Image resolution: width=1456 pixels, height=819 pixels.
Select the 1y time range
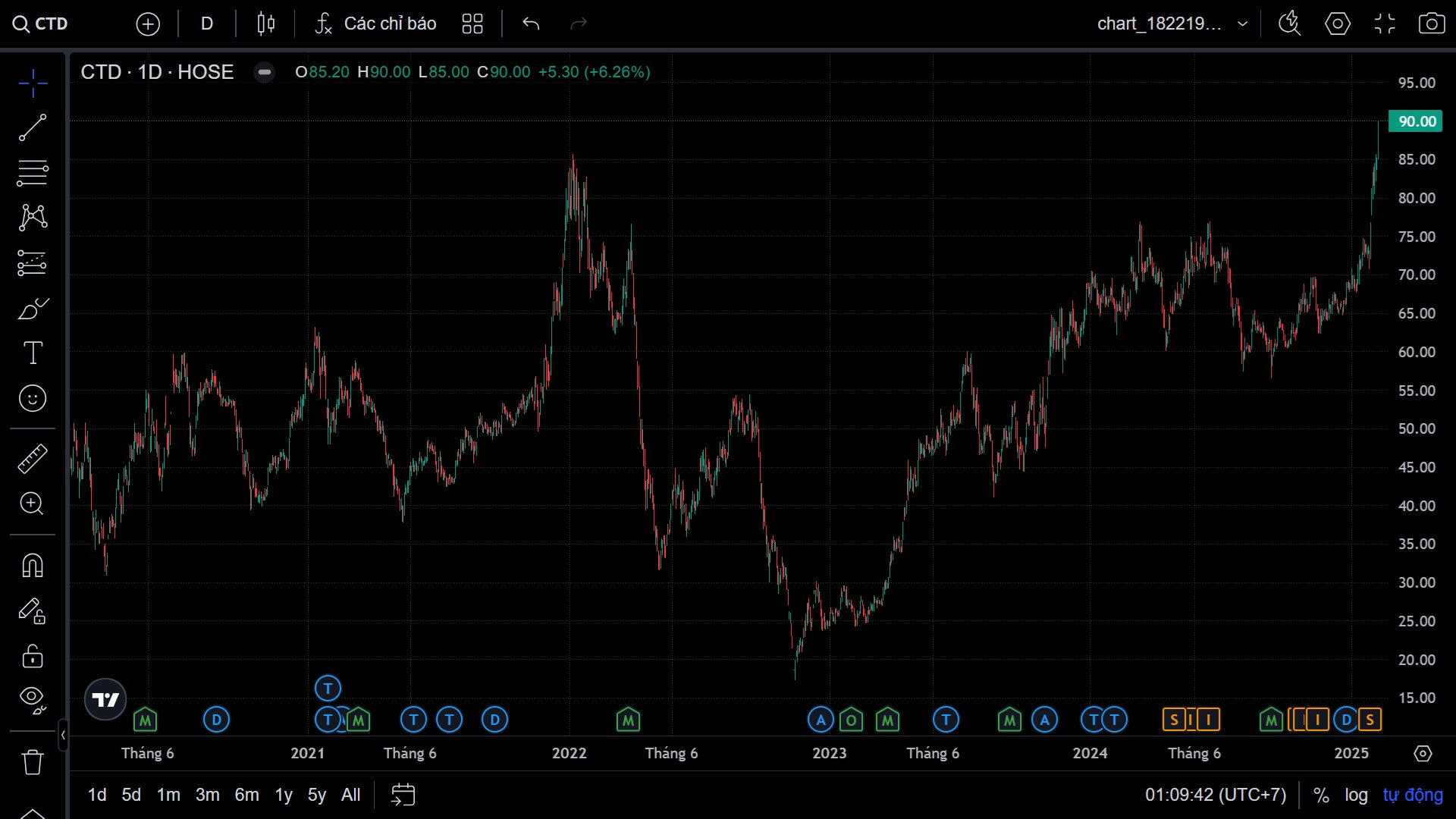284,795
